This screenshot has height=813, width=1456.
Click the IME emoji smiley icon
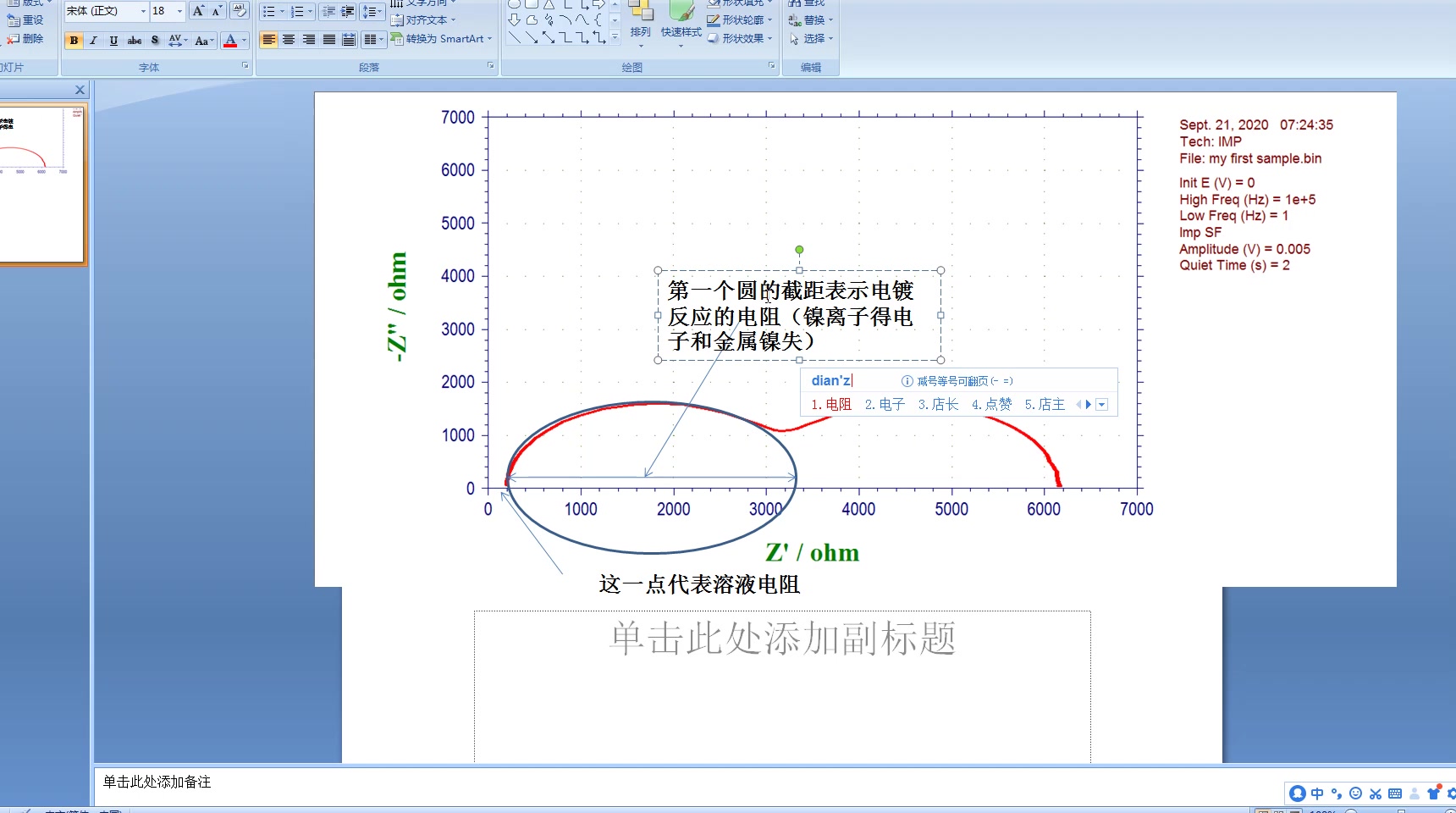[1355, 794]
